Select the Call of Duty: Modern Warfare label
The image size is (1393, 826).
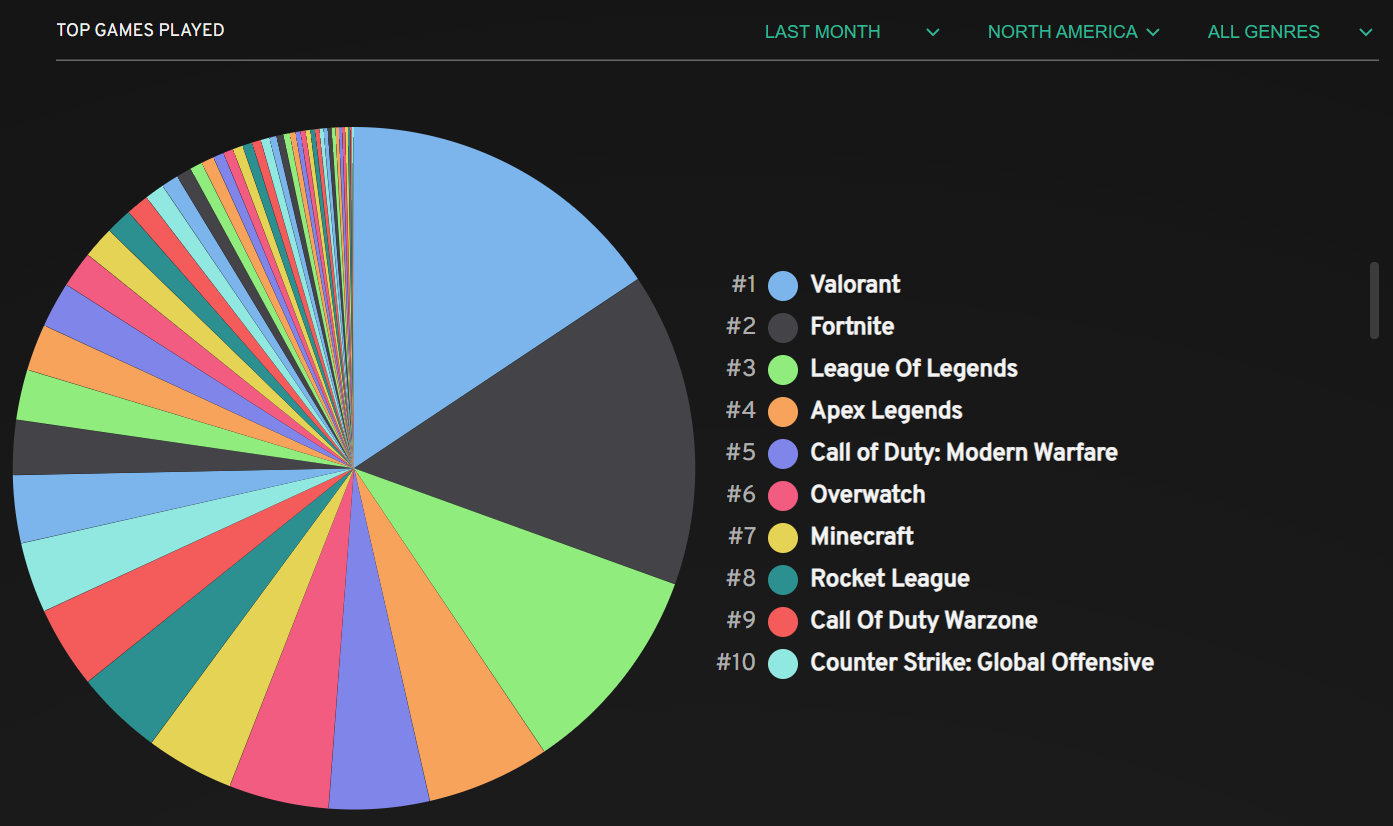click(x=964, y=452)
